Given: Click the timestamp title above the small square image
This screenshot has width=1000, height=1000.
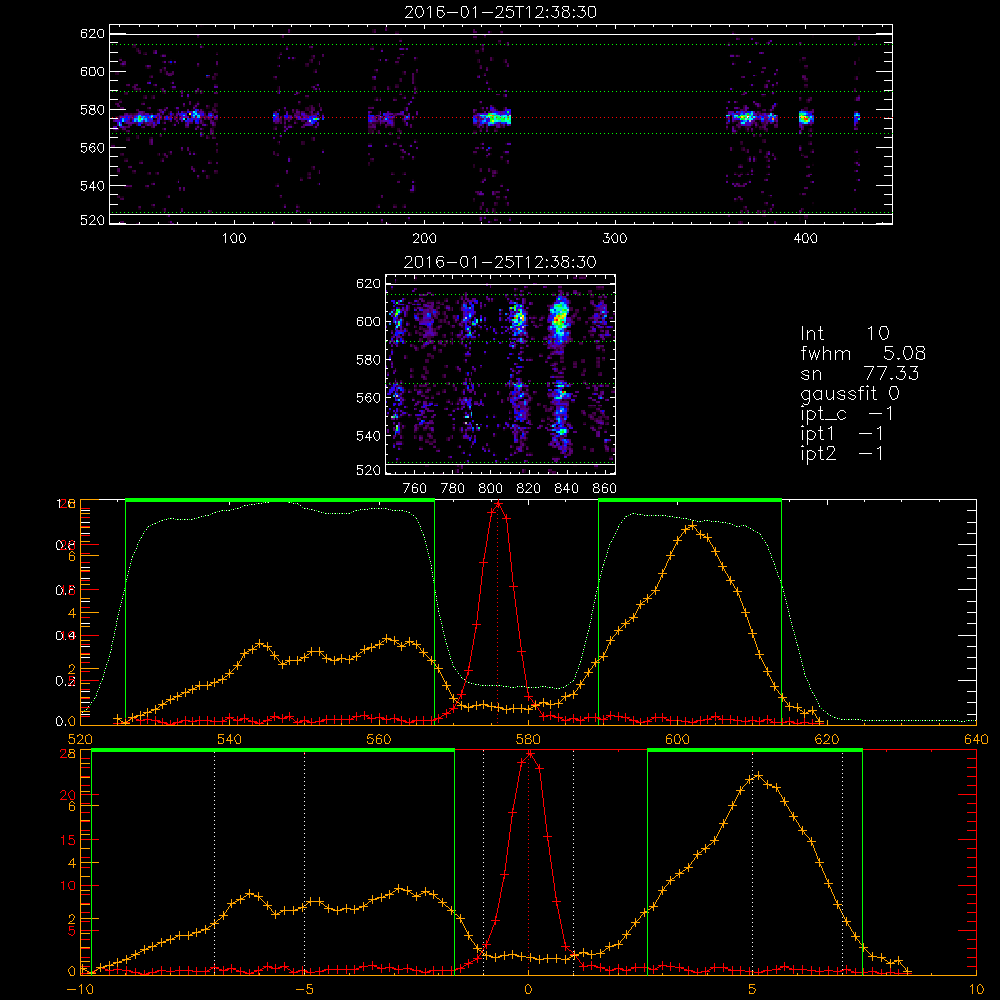Looking at the screenshot, I should click(x=500, y=261).
